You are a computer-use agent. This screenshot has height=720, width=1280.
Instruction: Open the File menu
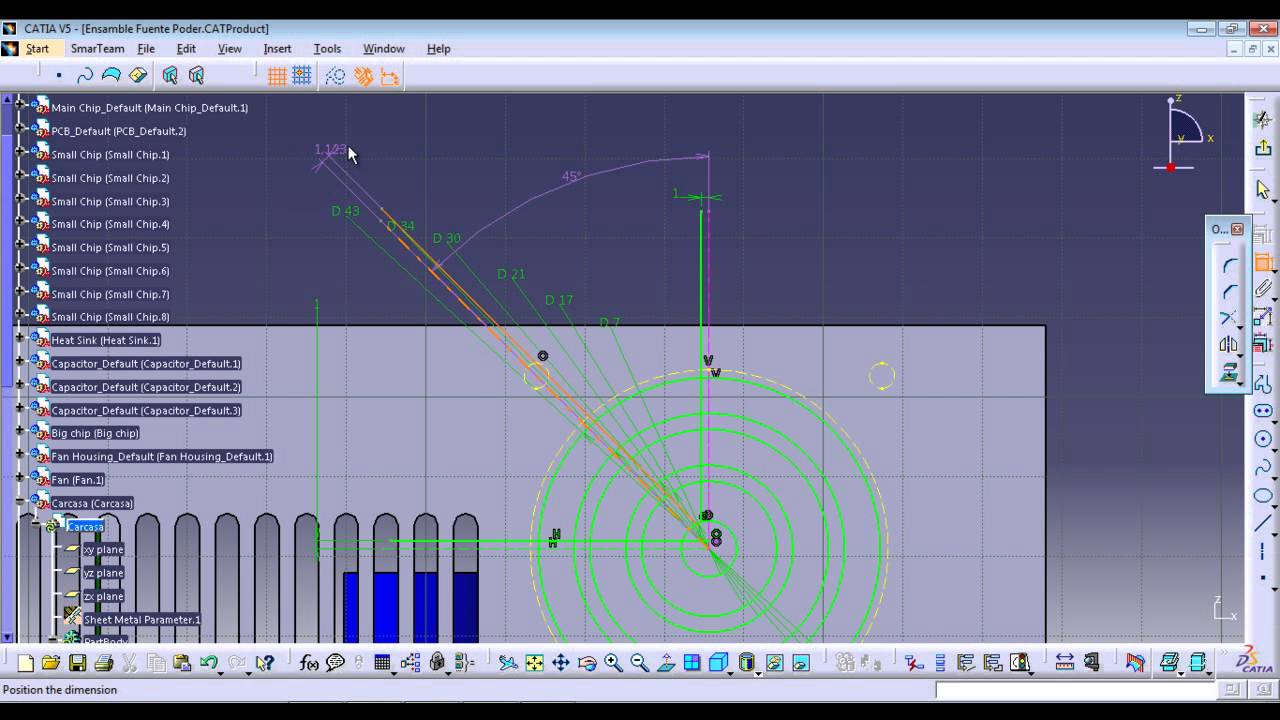pos(146,48)
